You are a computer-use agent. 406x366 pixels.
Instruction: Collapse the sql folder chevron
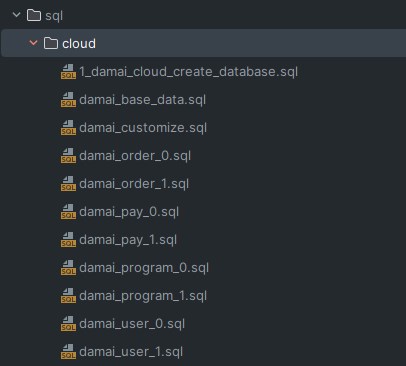tap(16, 15)
